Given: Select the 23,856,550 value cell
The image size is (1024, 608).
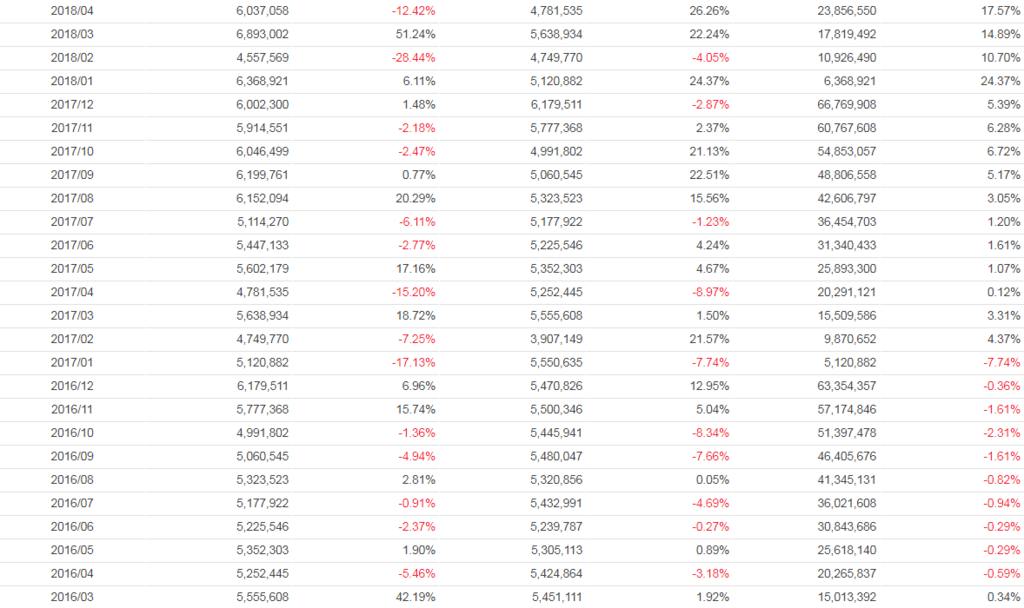Looking at the screenshot, I should (848, 11).
